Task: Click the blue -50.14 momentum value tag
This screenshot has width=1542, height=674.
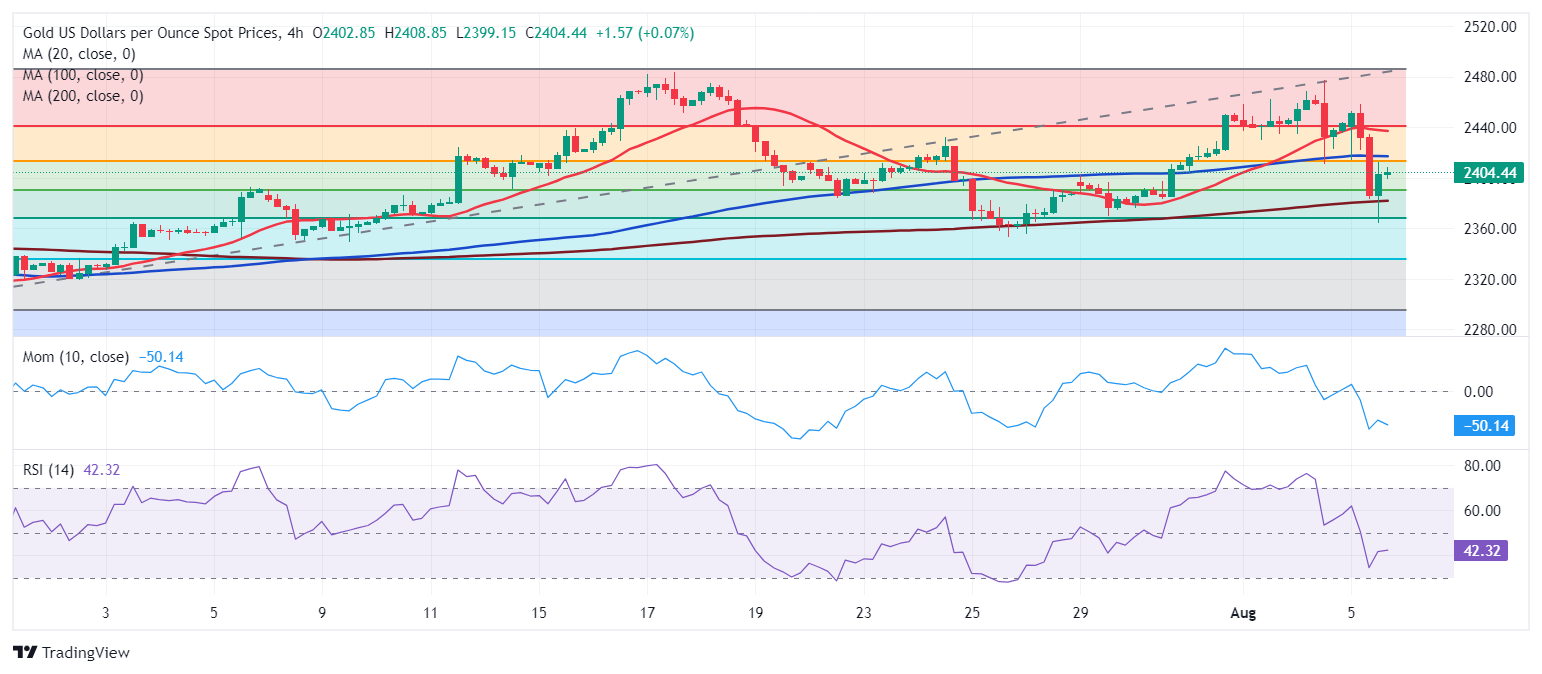Action: [1483, 427]
